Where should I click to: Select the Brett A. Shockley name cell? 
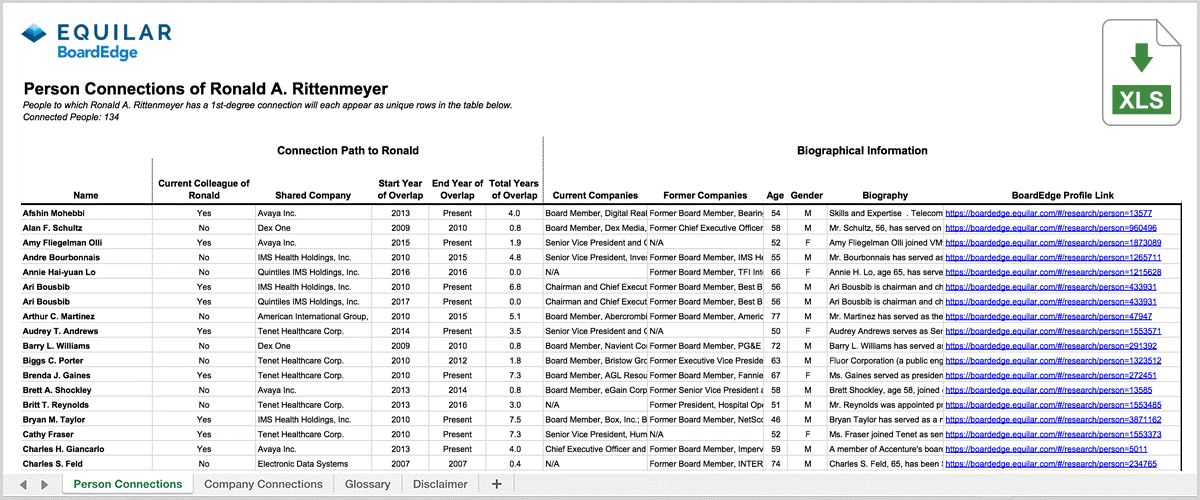[x=86, y=389]
